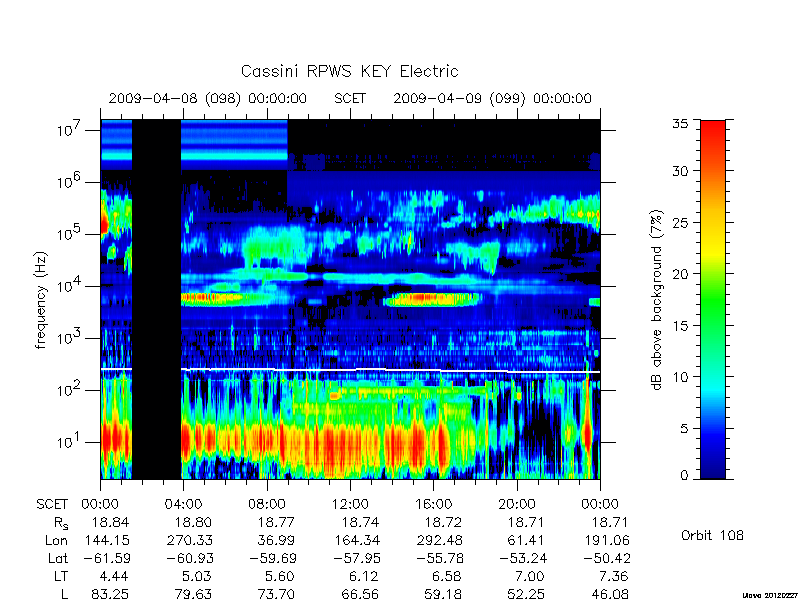Click Lat value -53.24
The height and width of the screenshot is (600, 800).
click(523, 558)
